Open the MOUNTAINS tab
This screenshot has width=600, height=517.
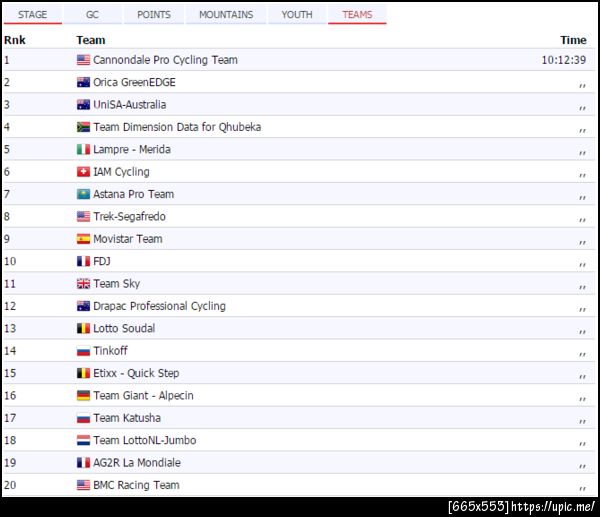[226, 15]
